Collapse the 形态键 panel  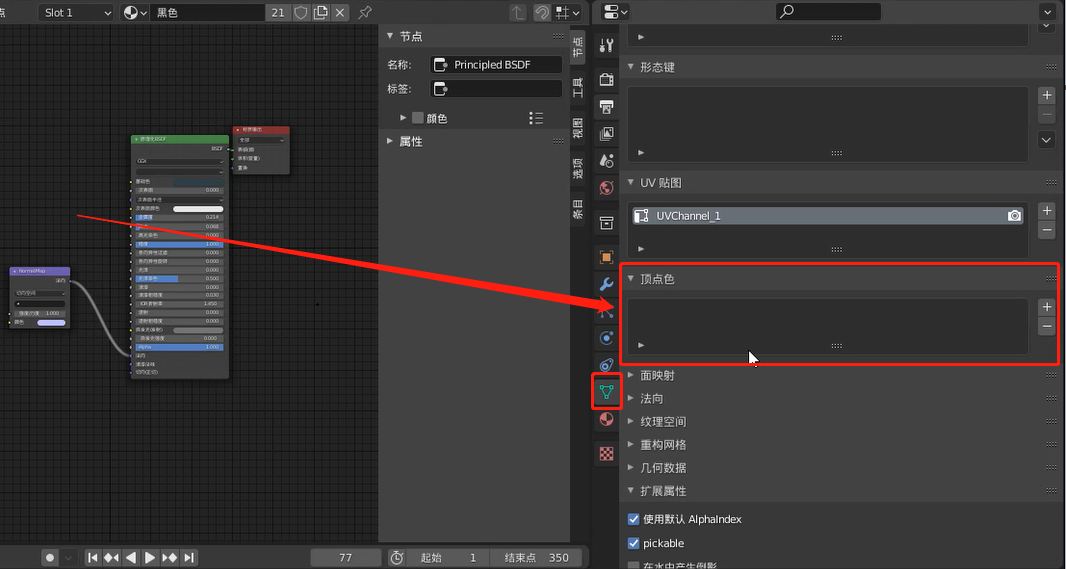point(631,67)
